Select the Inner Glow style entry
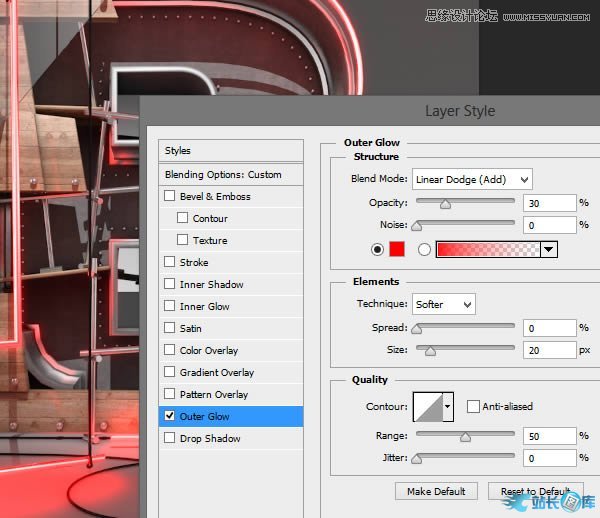 (x=205, y=306)
